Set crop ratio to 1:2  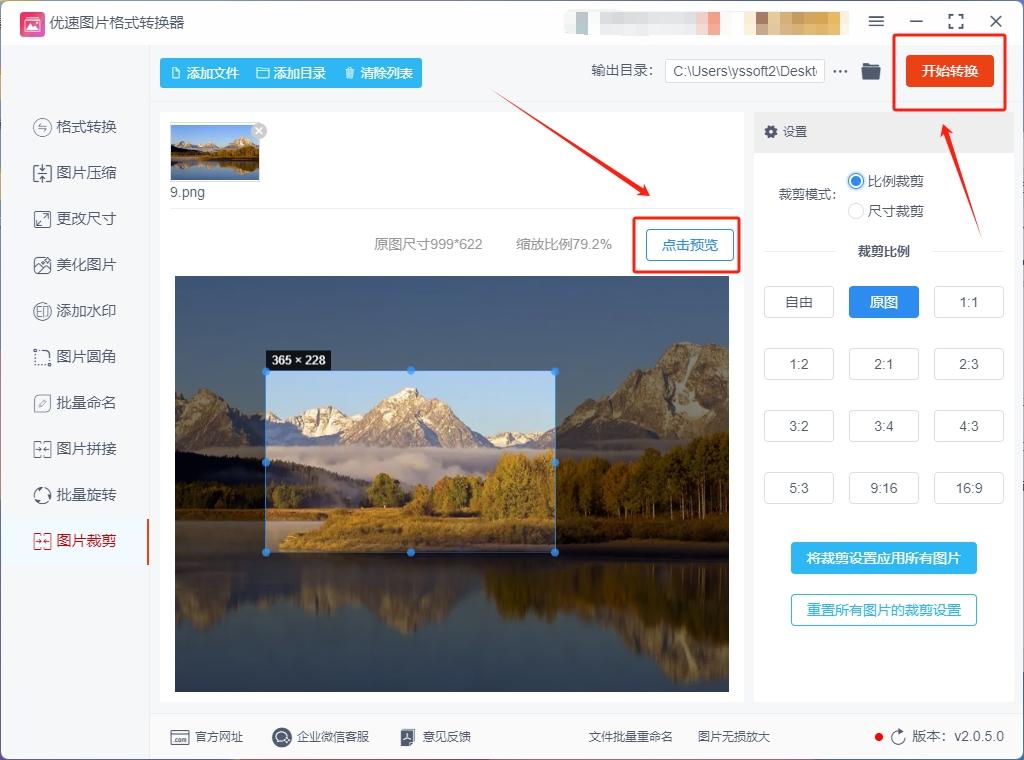pyautogui.click(x=799, y=364)
